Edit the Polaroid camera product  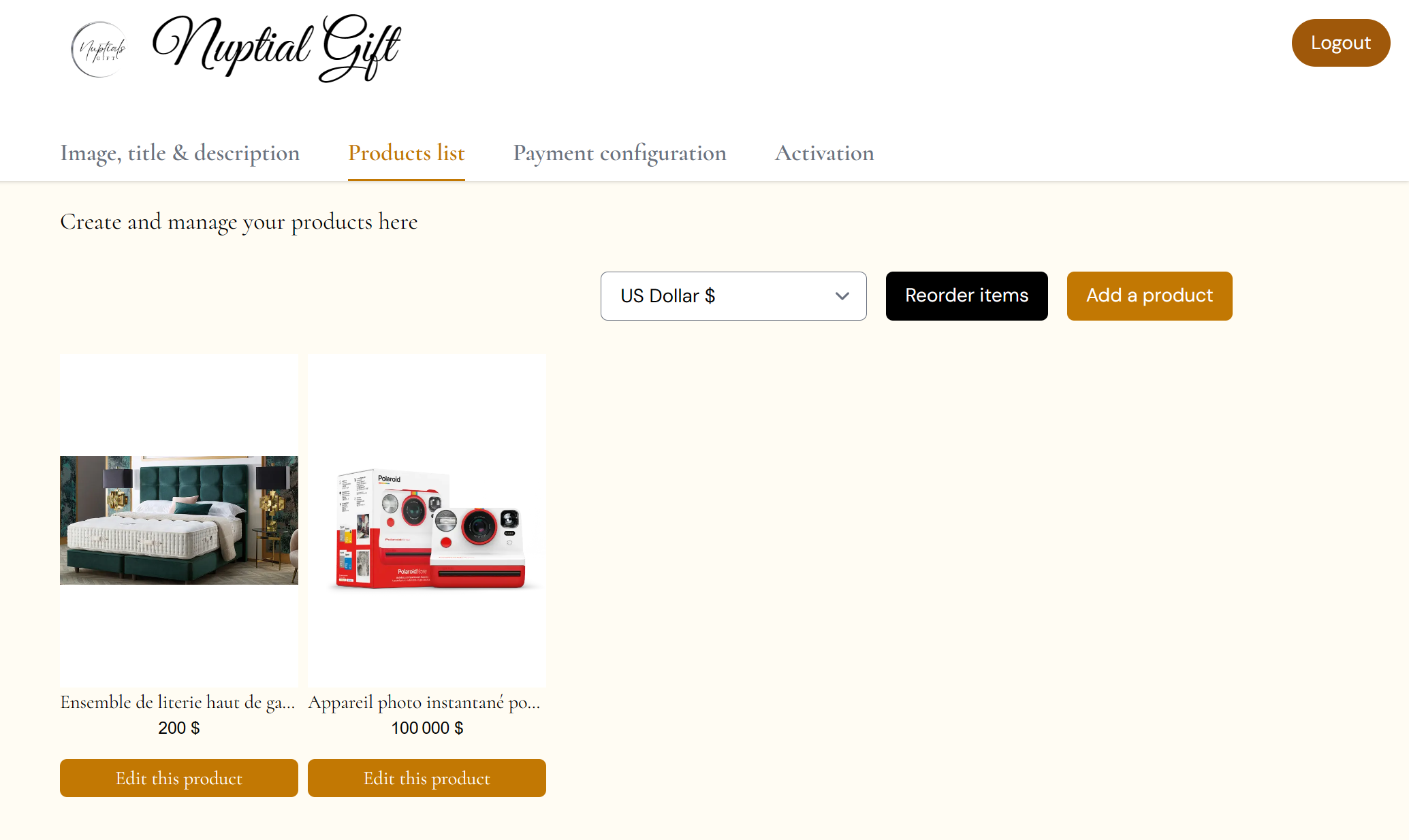(427, 778)
